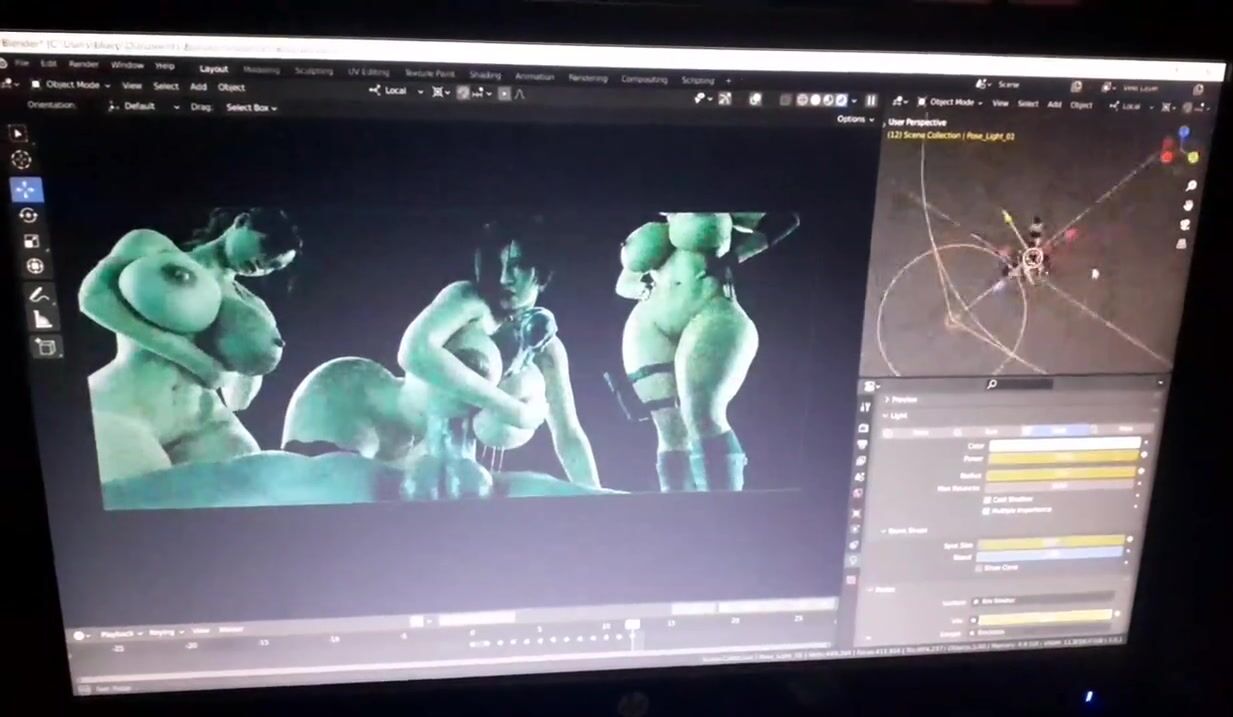The height and width of the screenshot is (717, 1233).
Task: Enable the Multiple Importance checkbox
Action: pyautogui.click(x=986, y=510)
